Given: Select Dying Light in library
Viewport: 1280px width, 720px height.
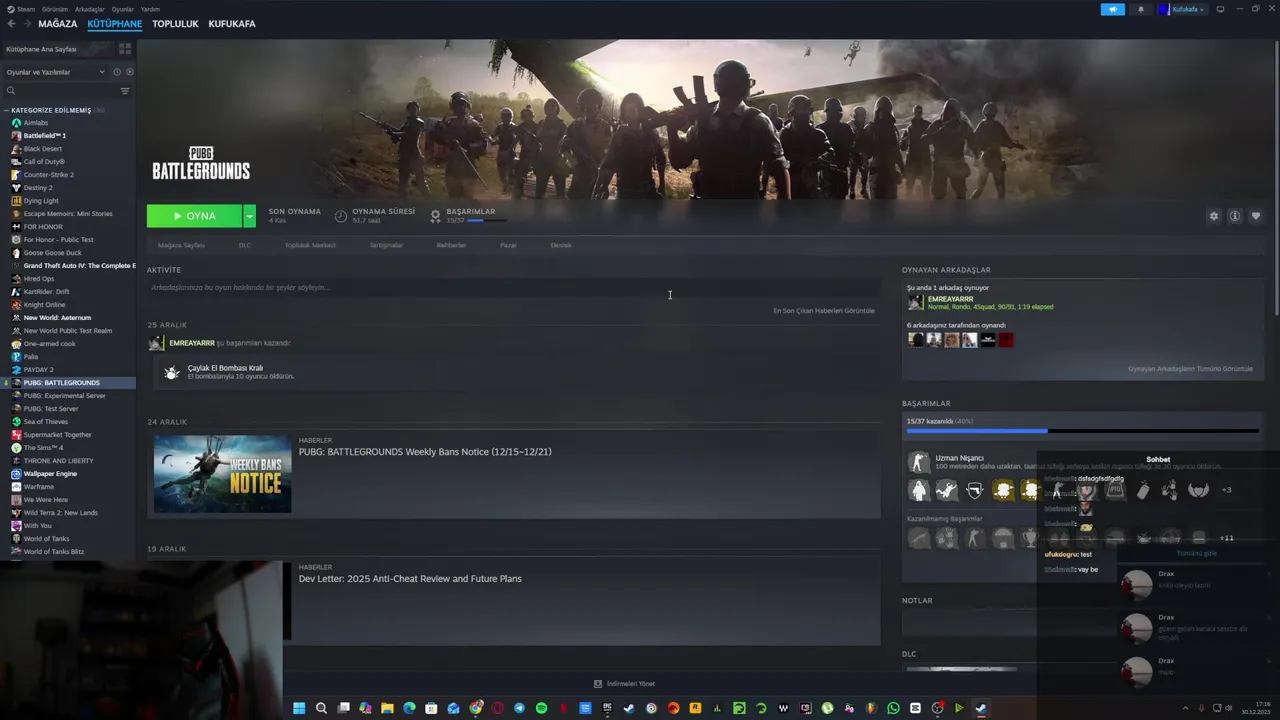Looking at the screenshot, I should click(x=41, y=201).
